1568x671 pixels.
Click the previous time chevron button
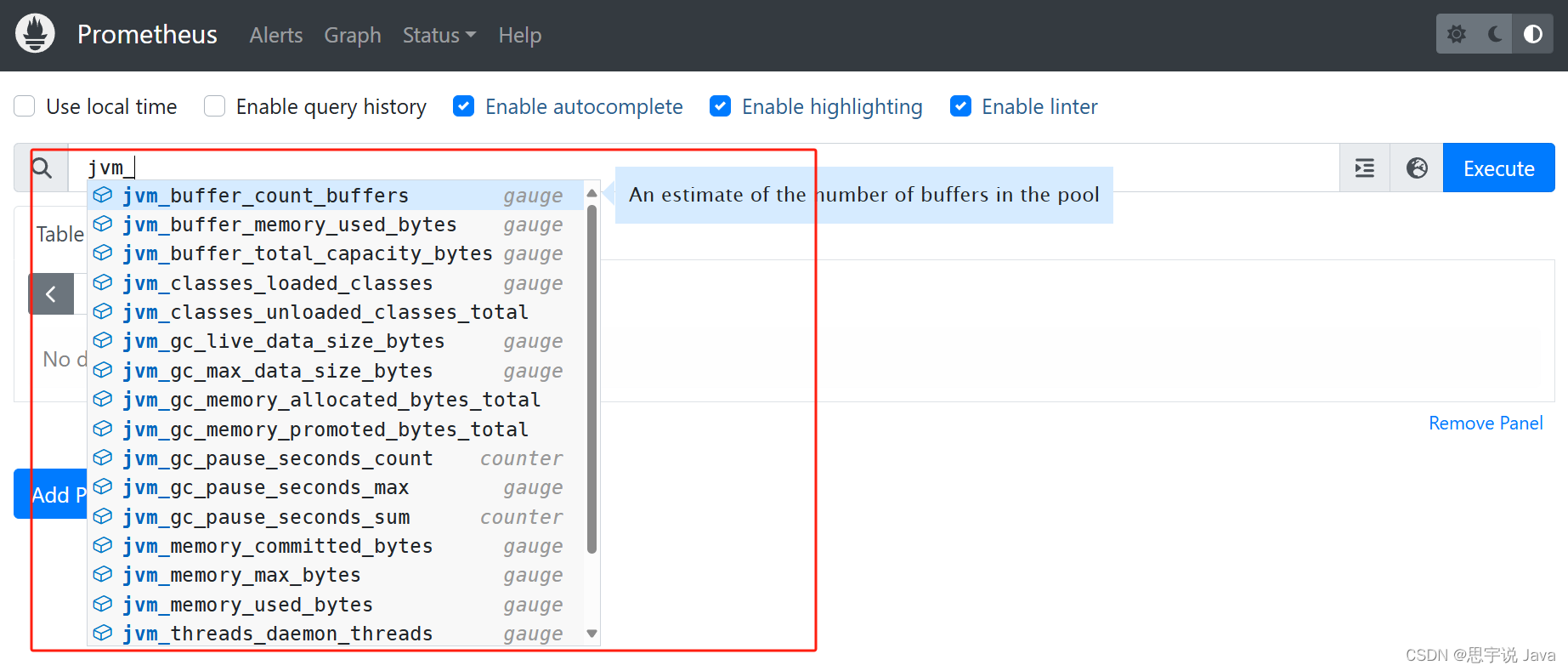pyautogui.click(x=51, y=294)
